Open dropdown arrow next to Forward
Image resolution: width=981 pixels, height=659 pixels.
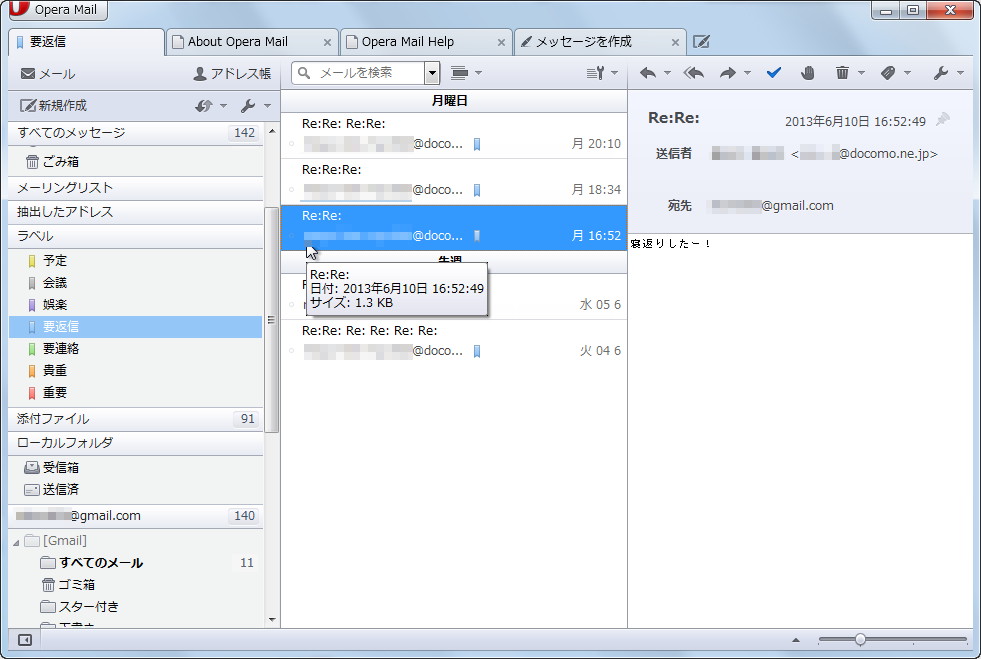click(747, 73)
